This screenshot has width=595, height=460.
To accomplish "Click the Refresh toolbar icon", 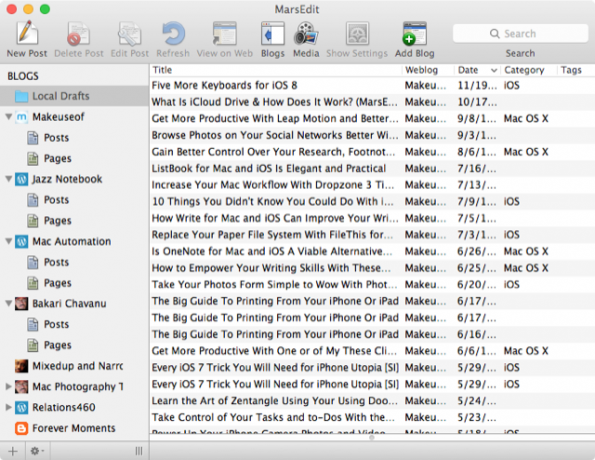I will coord(173,33).
